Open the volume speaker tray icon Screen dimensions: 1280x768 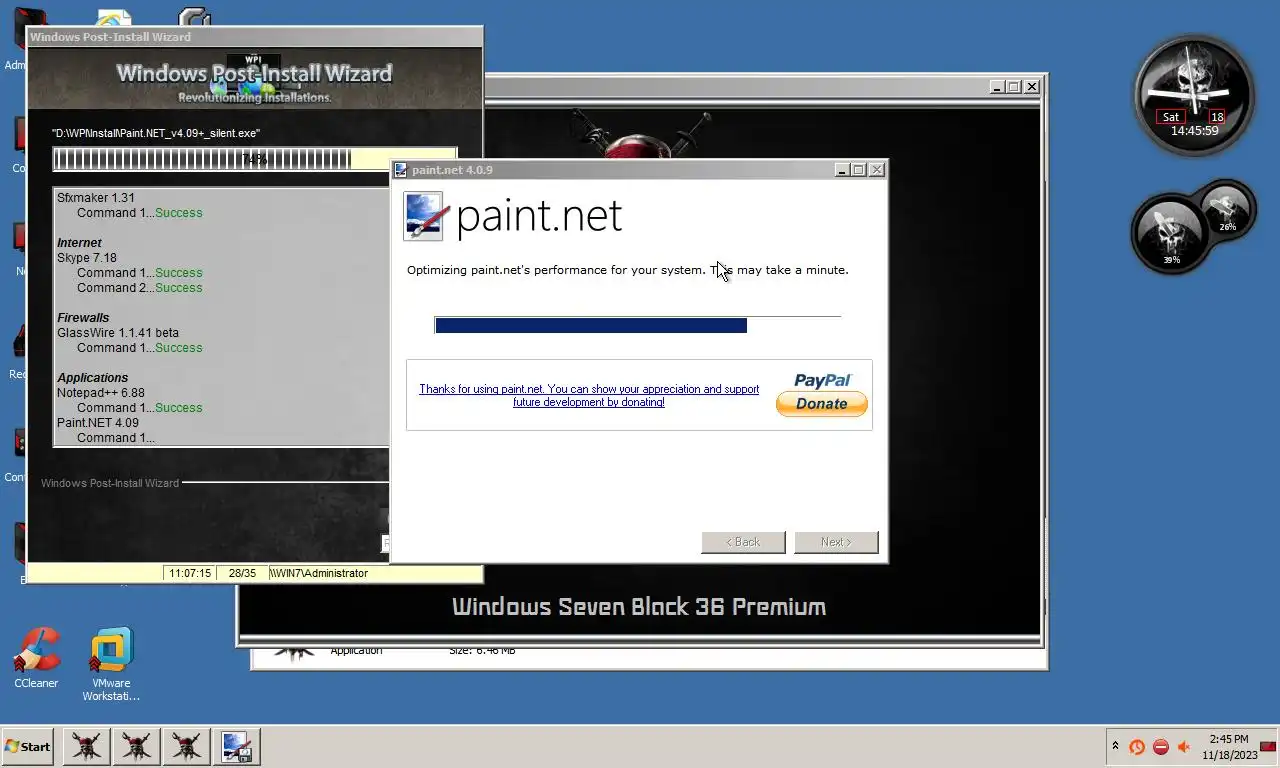coord(1185,747)
